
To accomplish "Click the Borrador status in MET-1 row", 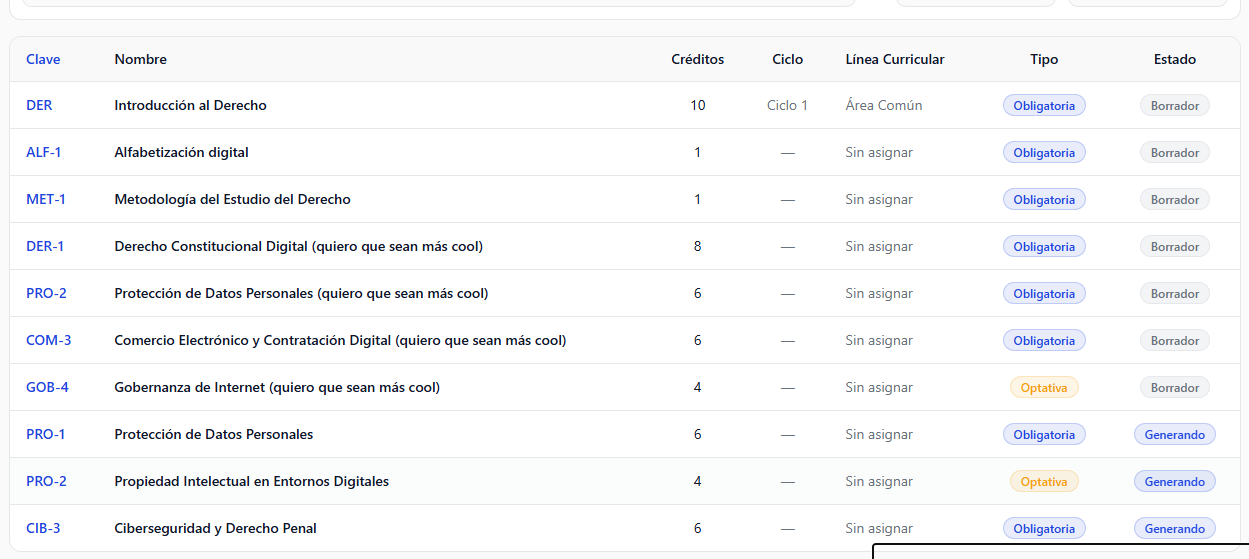I will tap(1175, 199).
